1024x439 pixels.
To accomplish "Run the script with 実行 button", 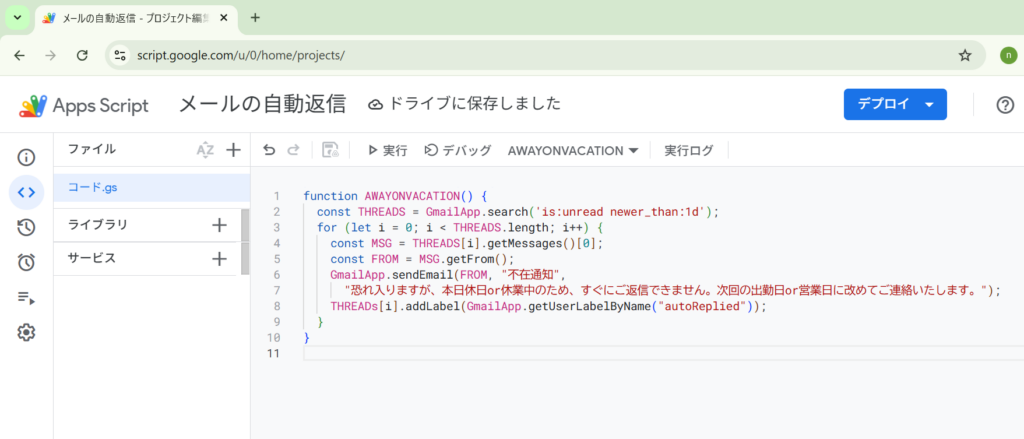I will (387, 150).
